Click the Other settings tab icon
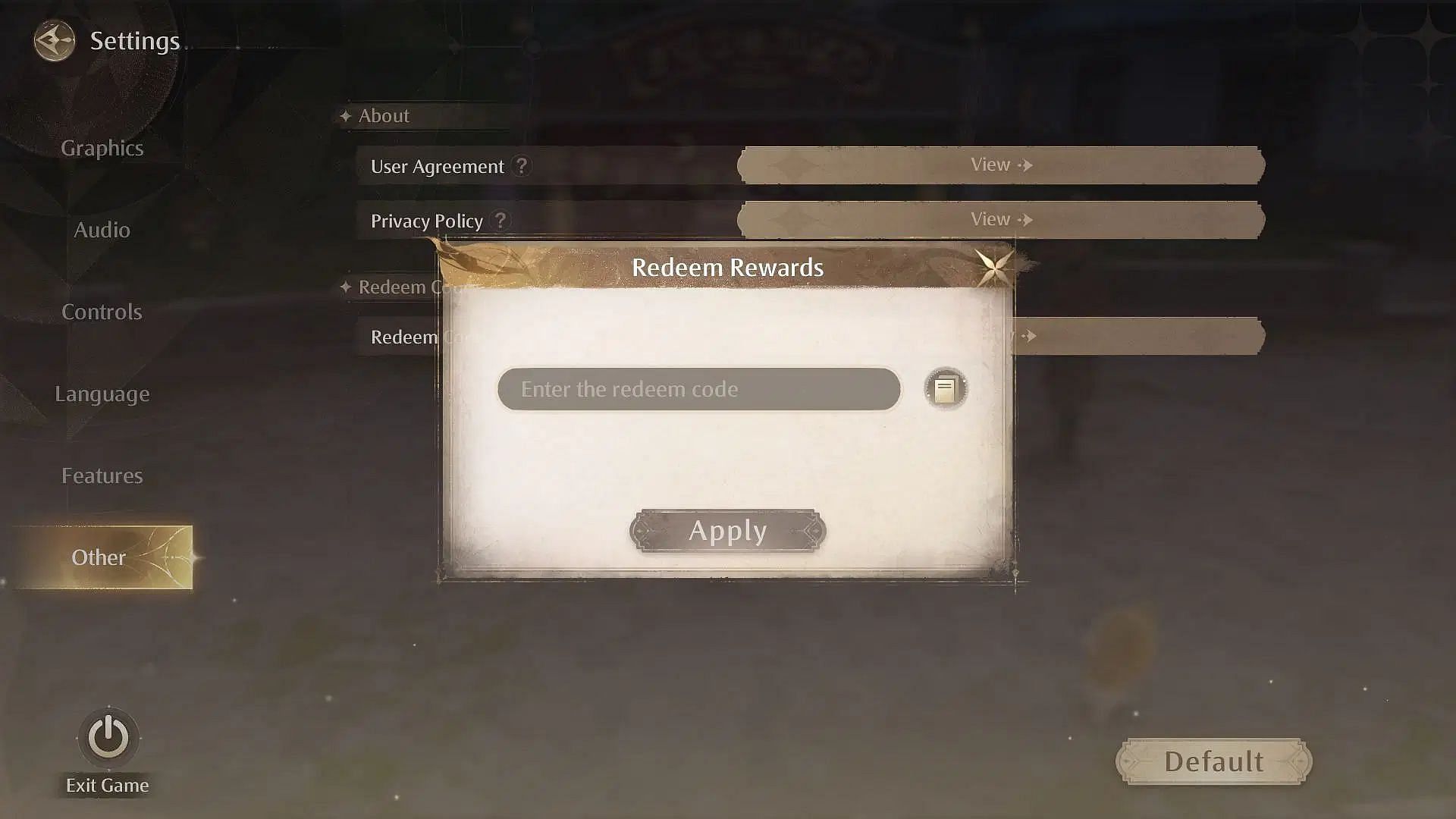This screenshot has height=819, width=1456. 99,556
